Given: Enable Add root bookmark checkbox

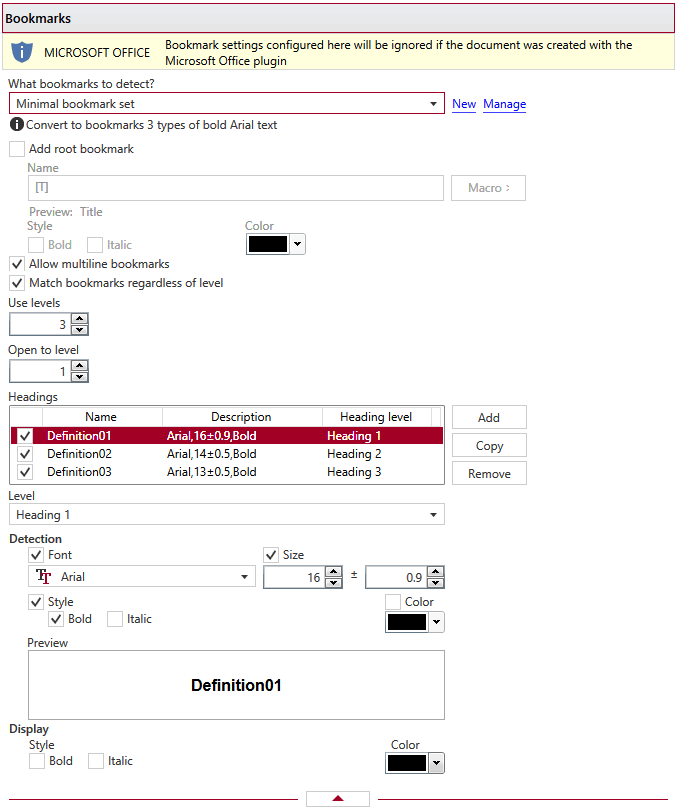Looking at the screenshot, I should pos(17,149).
